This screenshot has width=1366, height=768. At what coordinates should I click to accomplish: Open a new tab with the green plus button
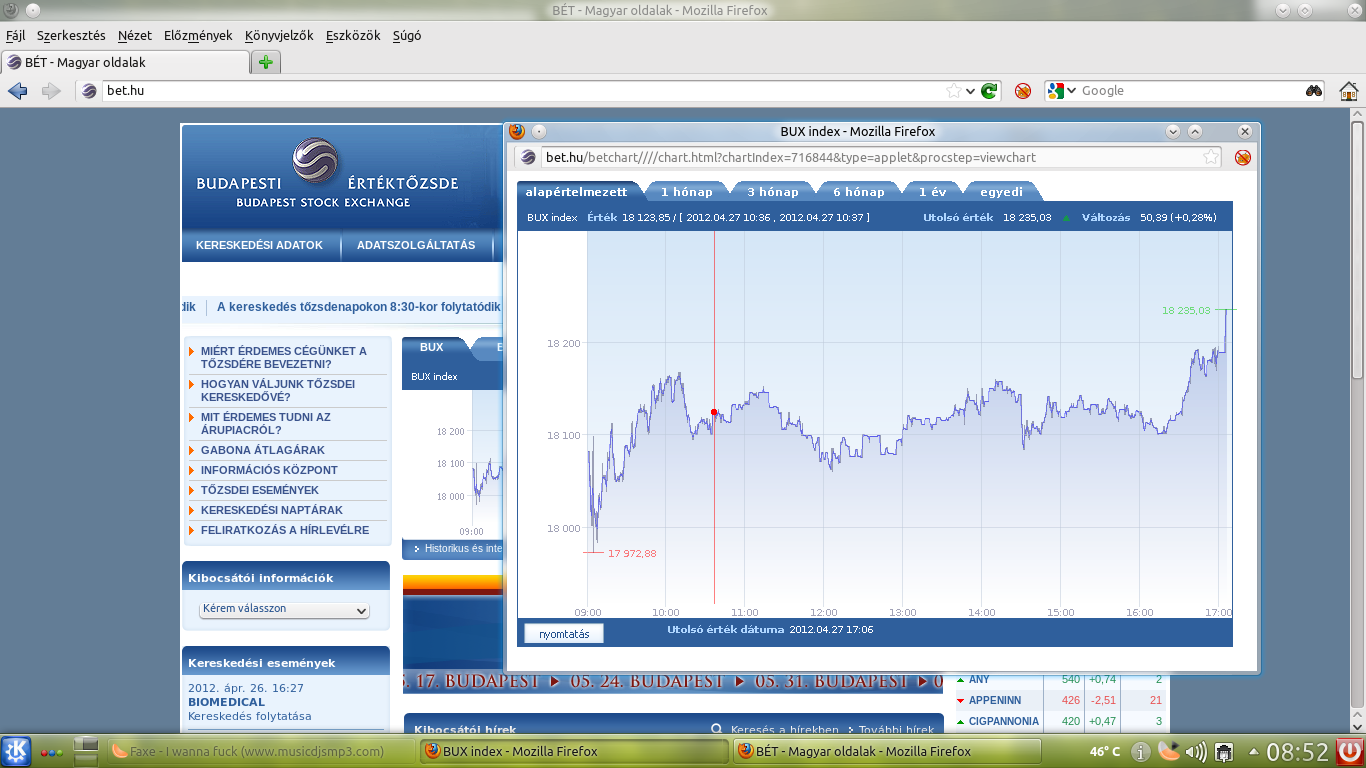[x=265, y=62]
